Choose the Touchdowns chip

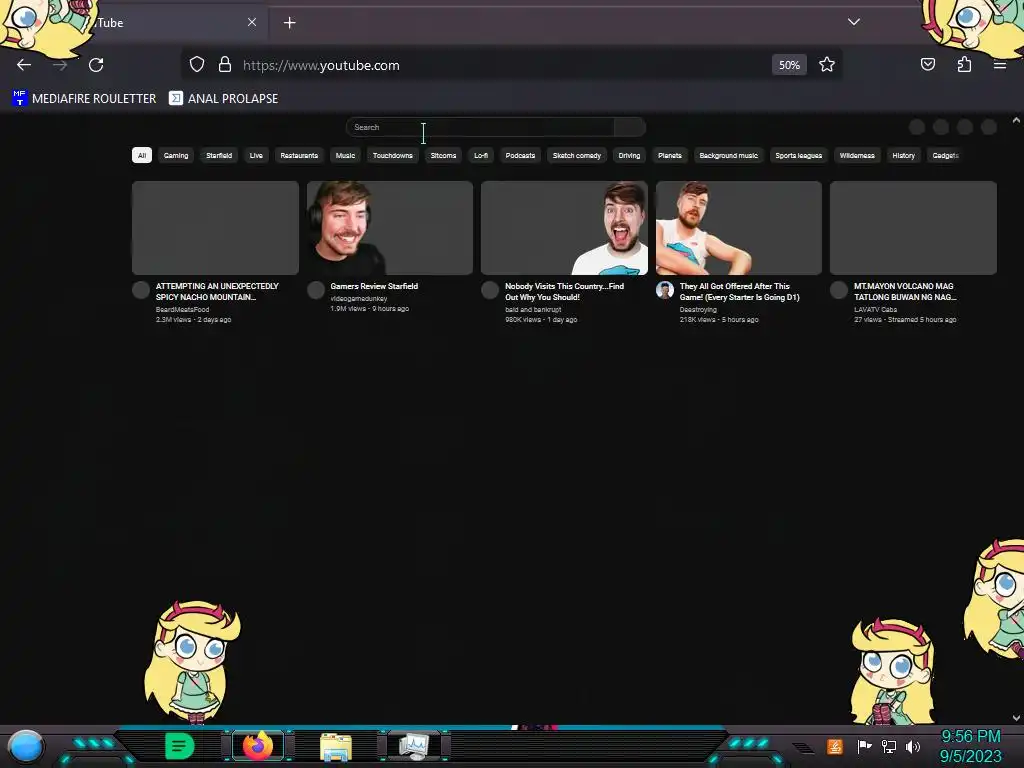pos(392,155)
